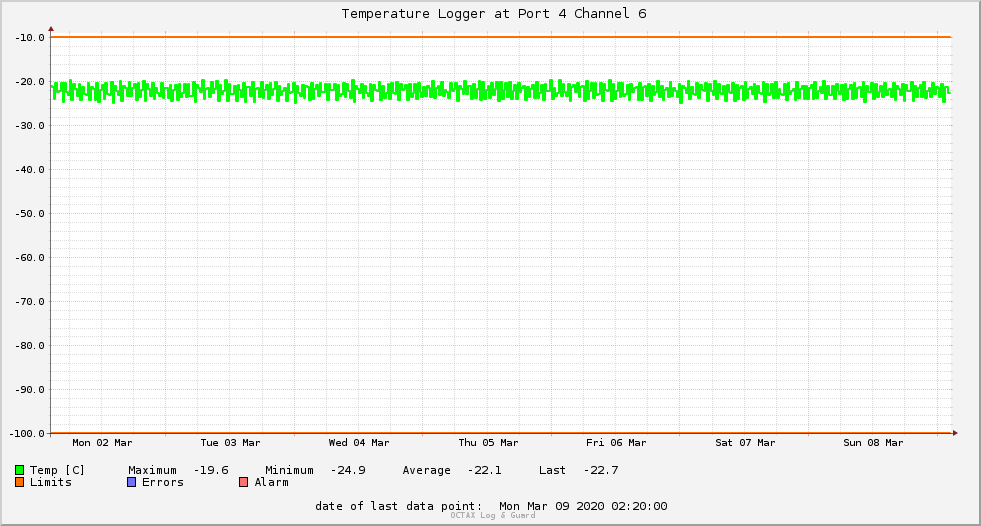Click the -100.0 y-axis label
Viewport: 981px width, 526px height.
[x=28, y=433]
